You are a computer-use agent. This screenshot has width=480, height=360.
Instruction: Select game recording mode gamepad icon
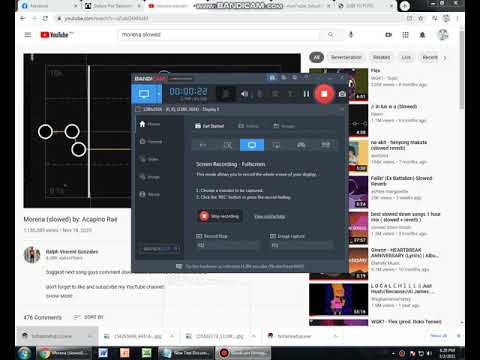(301, 145)
